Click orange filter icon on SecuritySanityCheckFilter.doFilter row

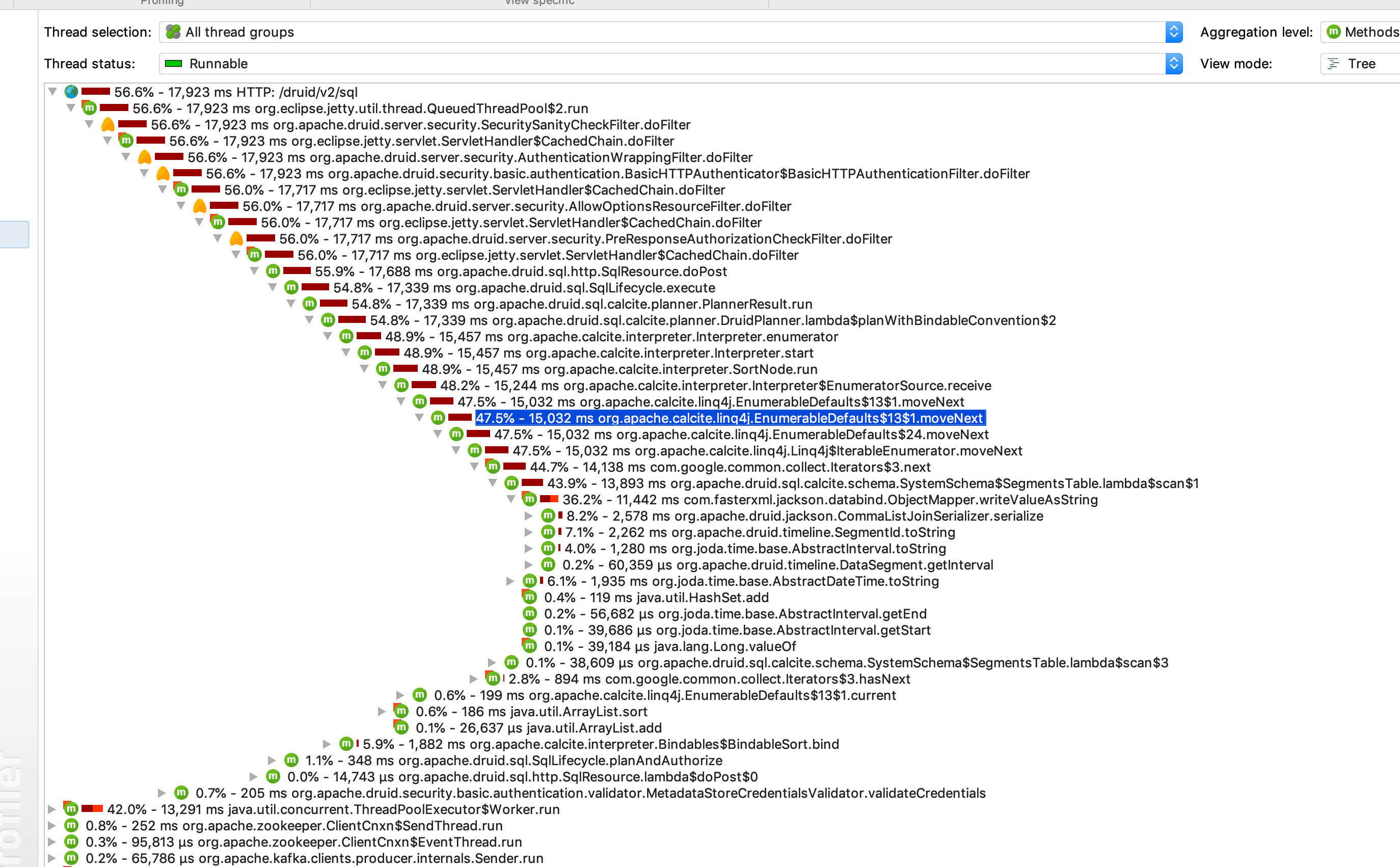(x=108, y=124)
